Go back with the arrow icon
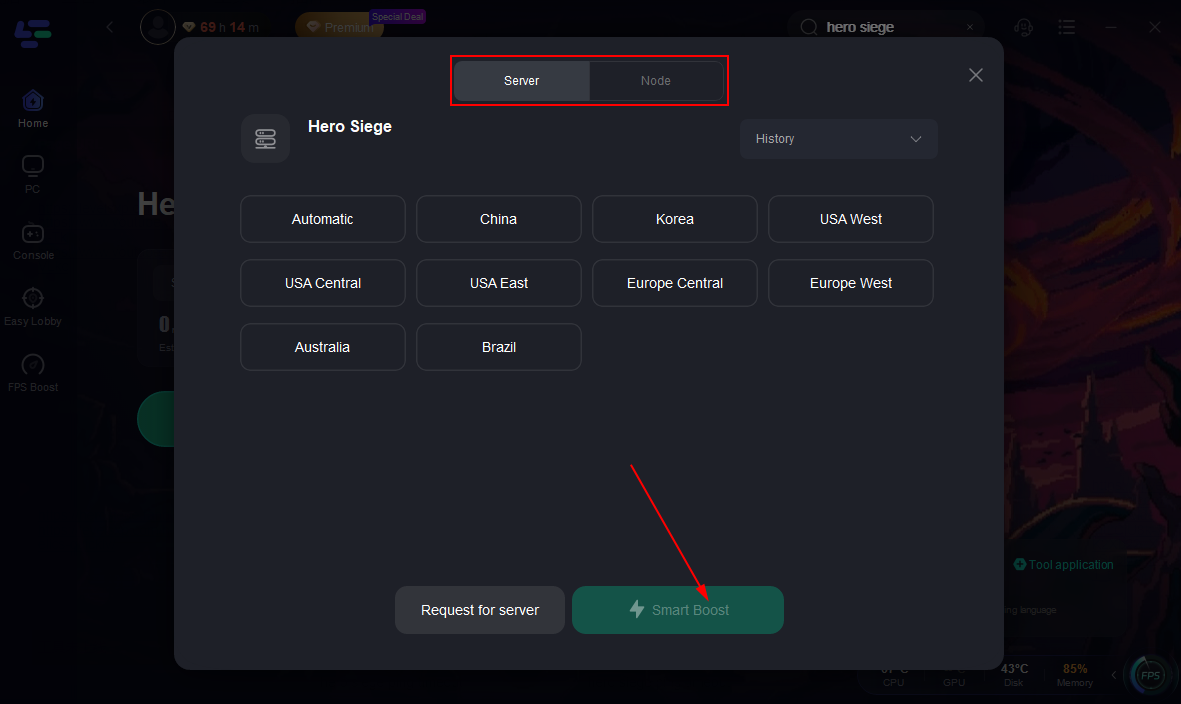This screenshot has height=704, width=1181. (x=110, y=27)
